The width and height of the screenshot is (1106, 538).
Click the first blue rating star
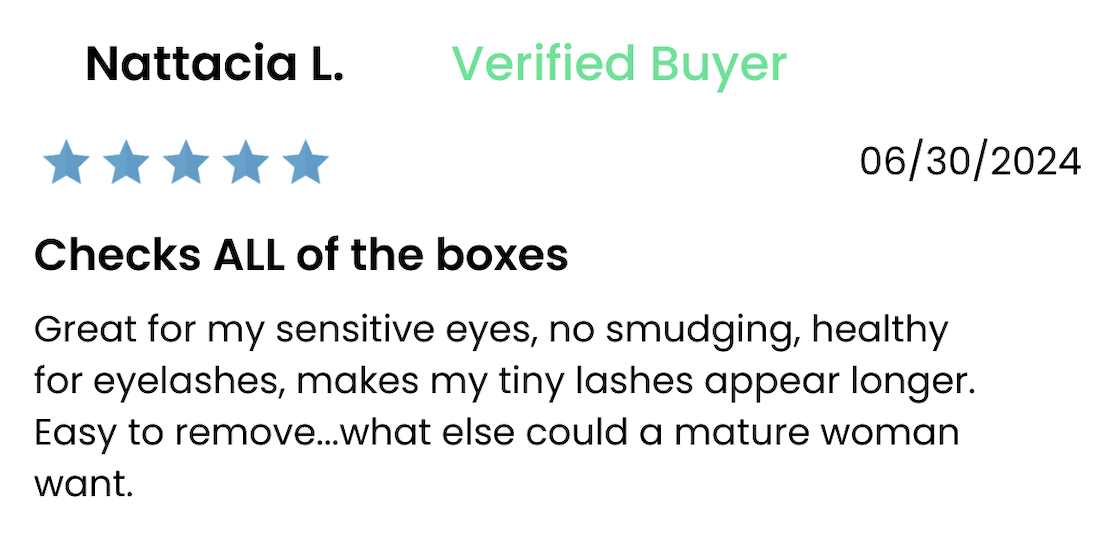pos(66,162)
